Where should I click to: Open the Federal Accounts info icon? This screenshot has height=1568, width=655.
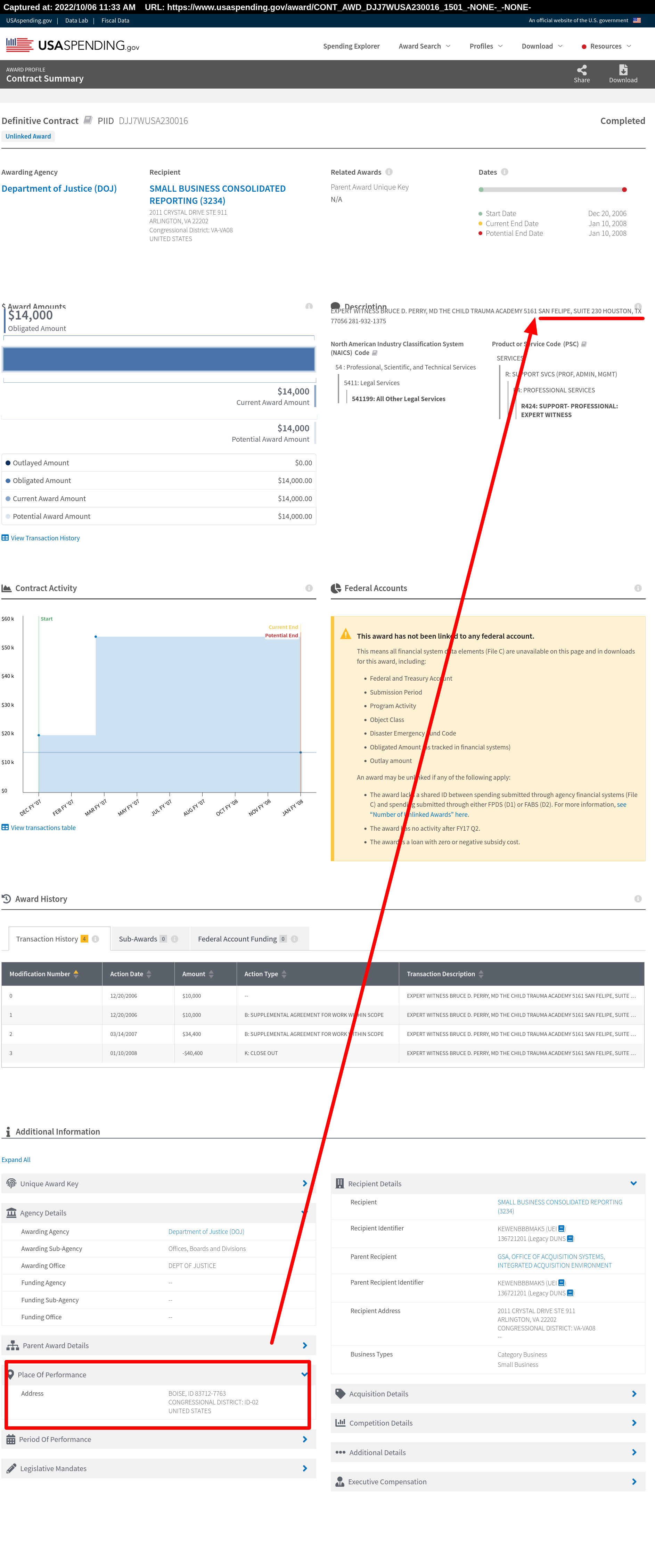pyautogui.click(x=638, y=588)
